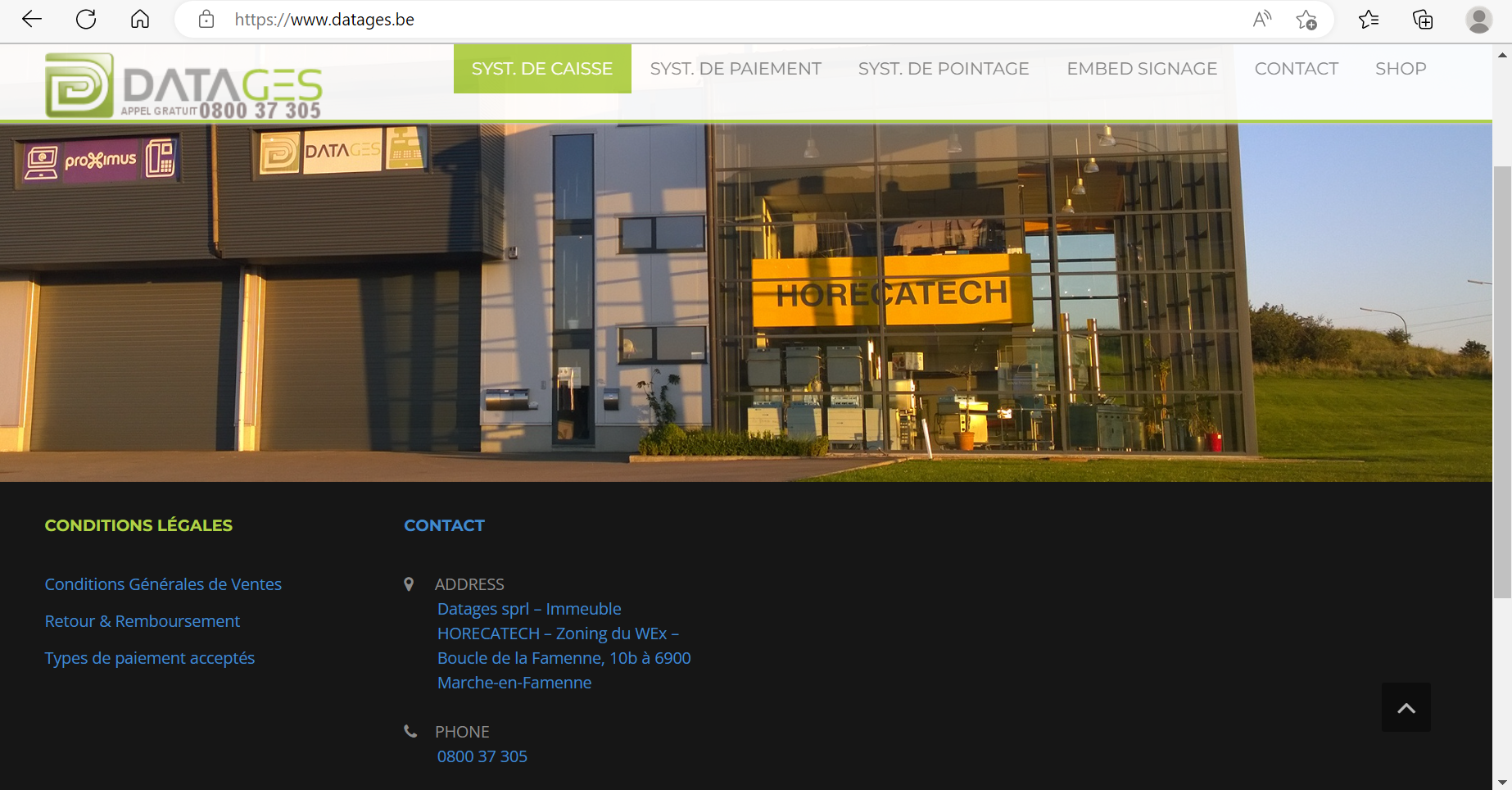Open the Syst. de Pointage menu

coord(944,69)
